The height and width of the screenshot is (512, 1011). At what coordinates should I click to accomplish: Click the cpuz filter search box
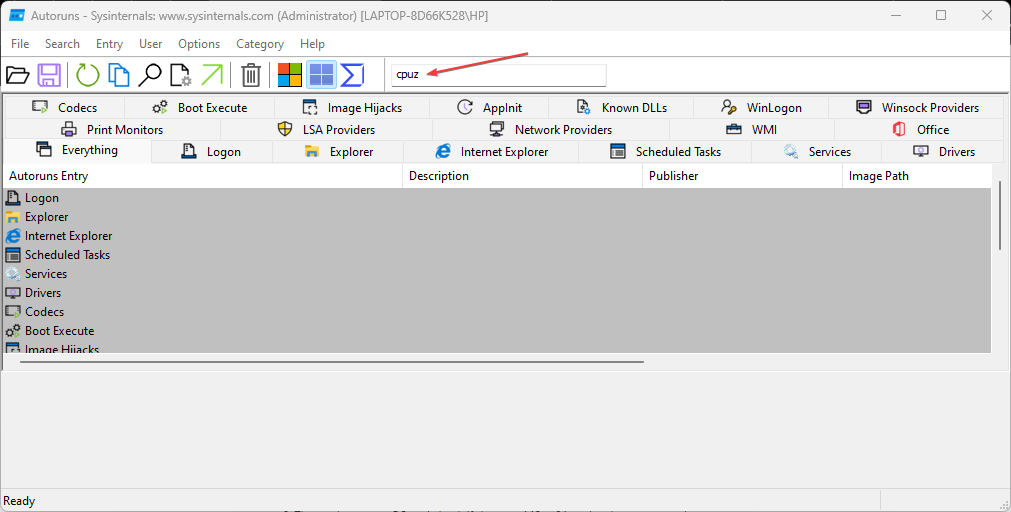coord(498,75)
